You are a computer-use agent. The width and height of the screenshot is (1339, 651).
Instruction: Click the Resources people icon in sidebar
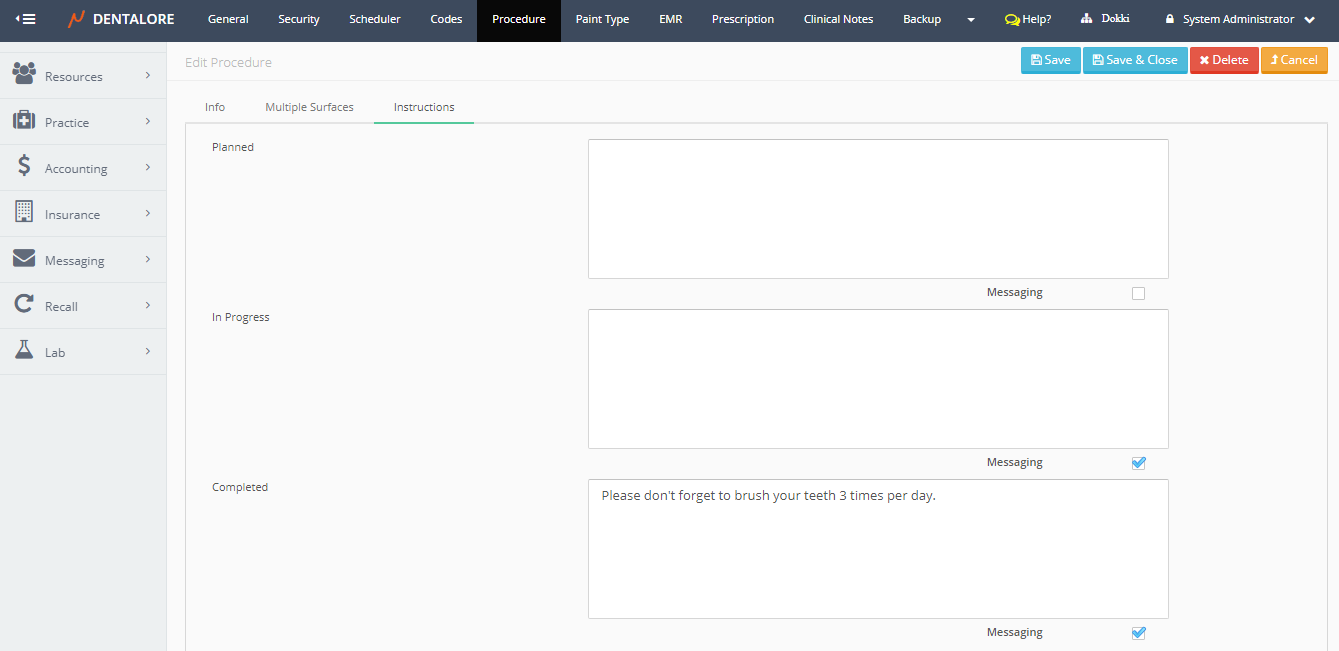point(24,74)
